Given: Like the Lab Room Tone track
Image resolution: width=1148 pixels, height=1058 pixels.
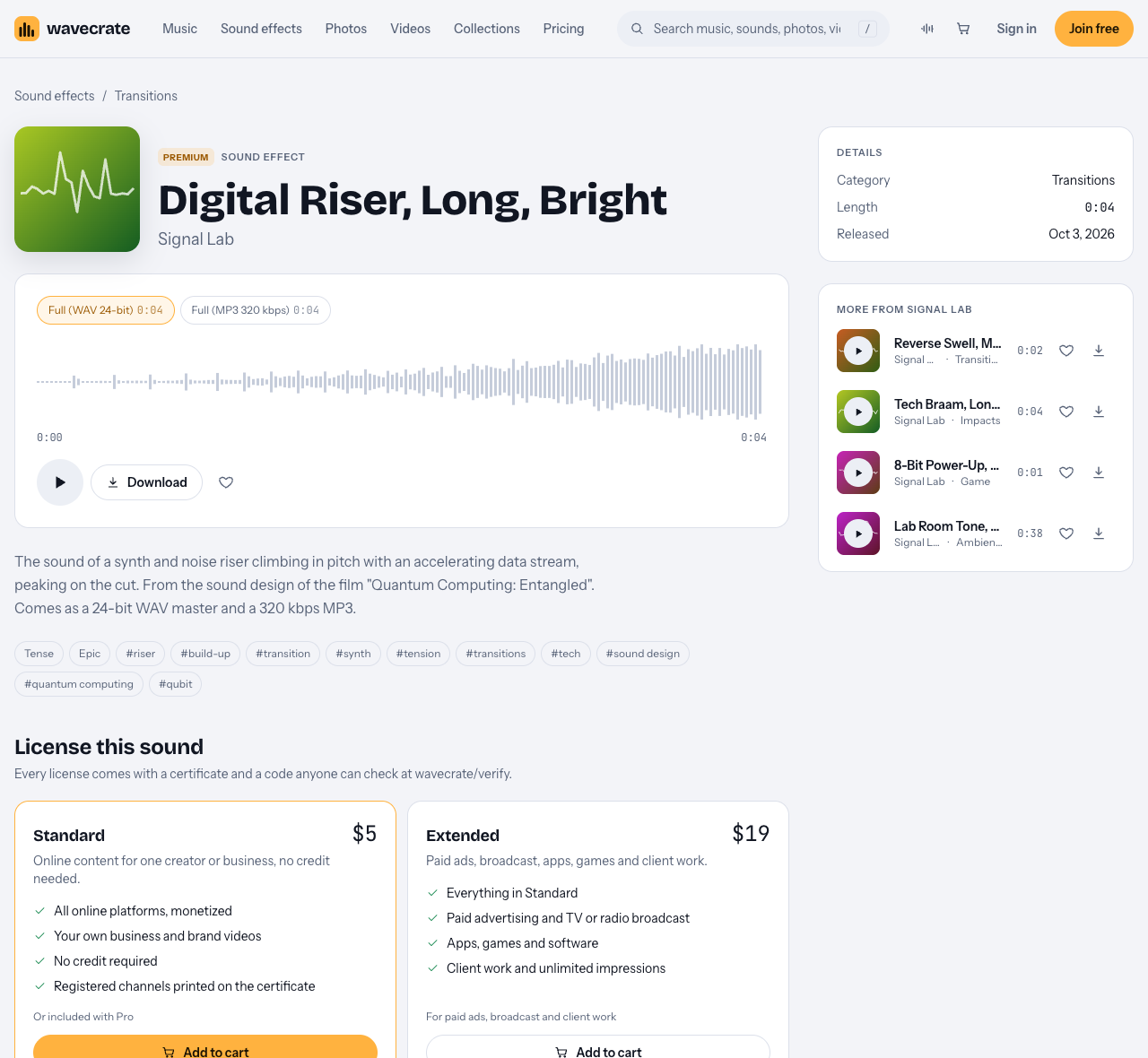Looking at the screenshot, I should pyautogui.click(x=1066, y=533).
